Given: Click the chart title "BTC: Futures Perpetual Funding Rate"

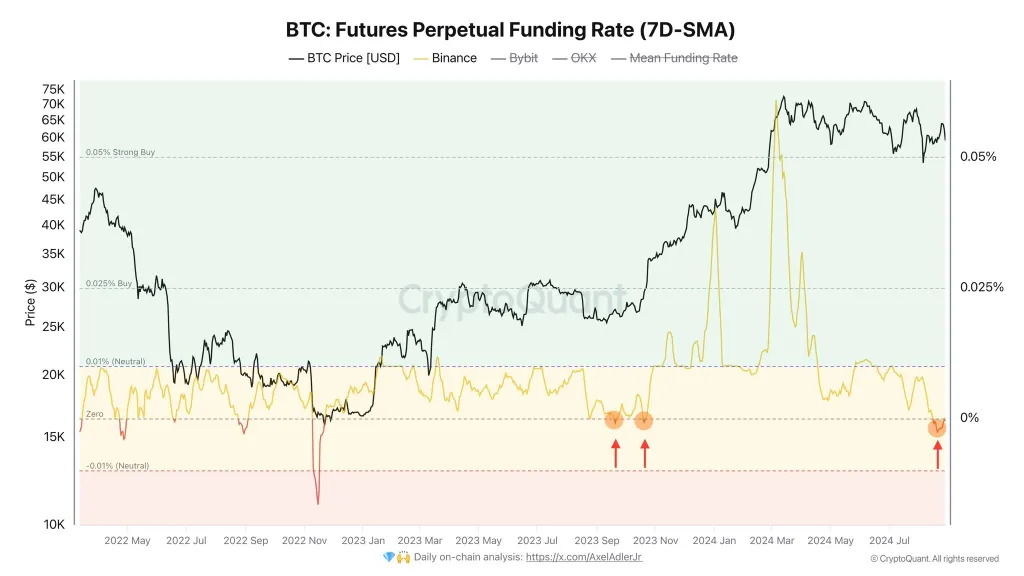Looking at the screenshot, I should point(511,29).
